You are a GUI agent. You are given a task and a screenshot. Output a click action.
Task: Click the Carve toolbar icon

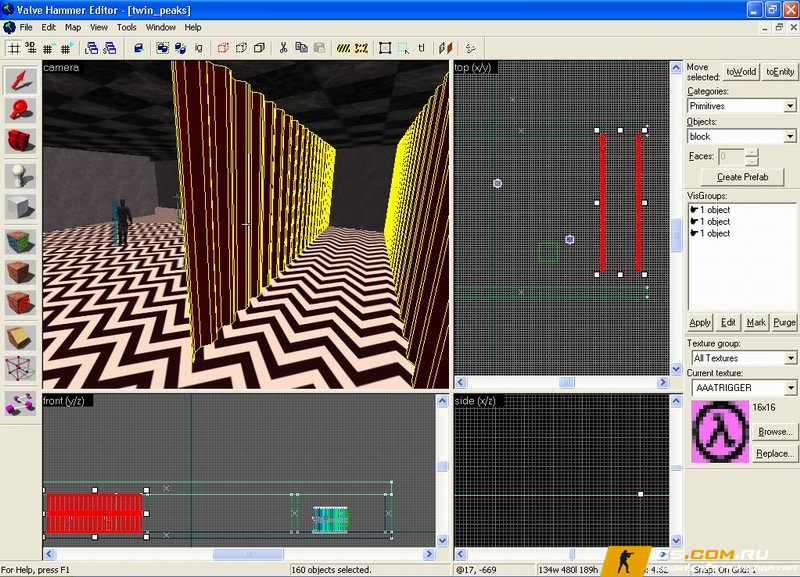(x=139, y=48)
